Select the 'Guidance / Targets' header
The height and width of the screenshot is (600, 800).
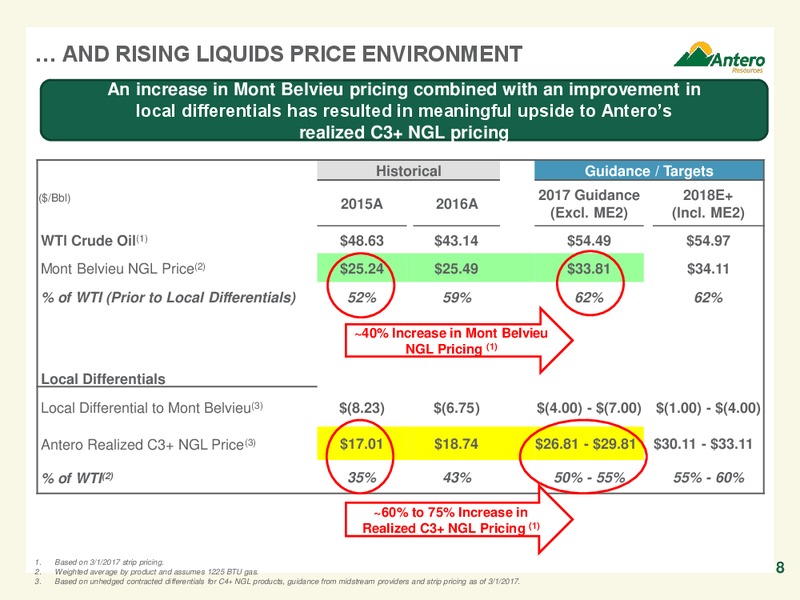[648, 171]
